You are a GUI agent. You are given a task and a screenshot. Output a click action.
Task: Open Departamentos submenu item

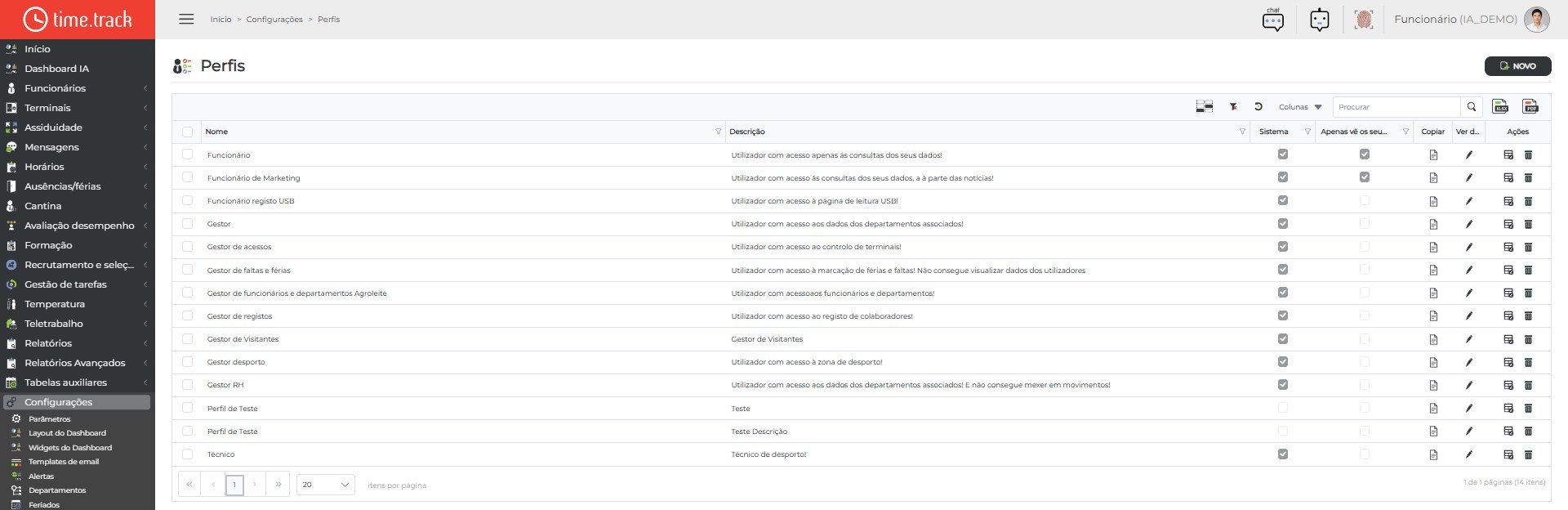point(57,490)
